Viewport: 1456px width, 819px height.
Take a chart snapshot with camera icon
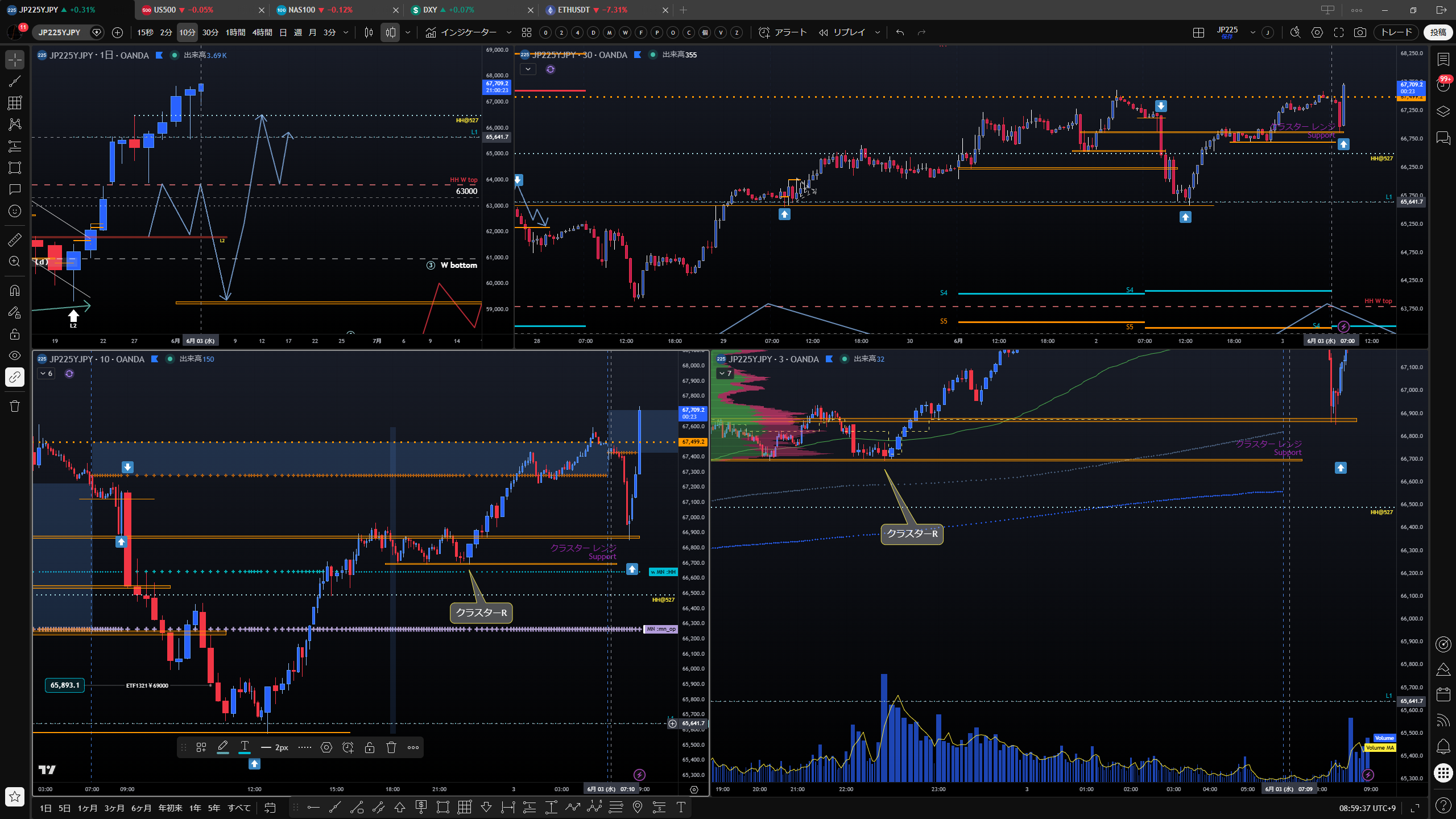[x=1360, y=32]
